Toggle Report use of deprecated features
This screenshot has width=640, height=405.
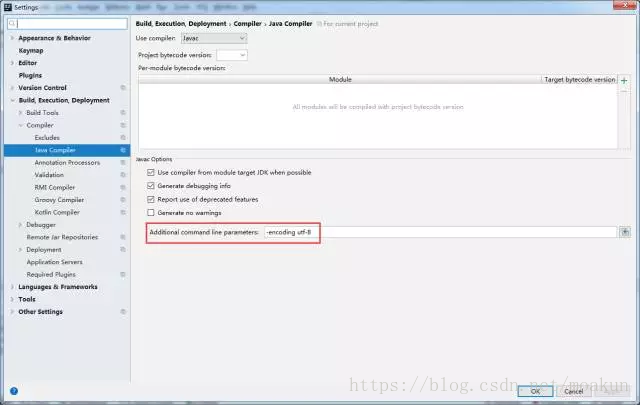coord(151,199)
